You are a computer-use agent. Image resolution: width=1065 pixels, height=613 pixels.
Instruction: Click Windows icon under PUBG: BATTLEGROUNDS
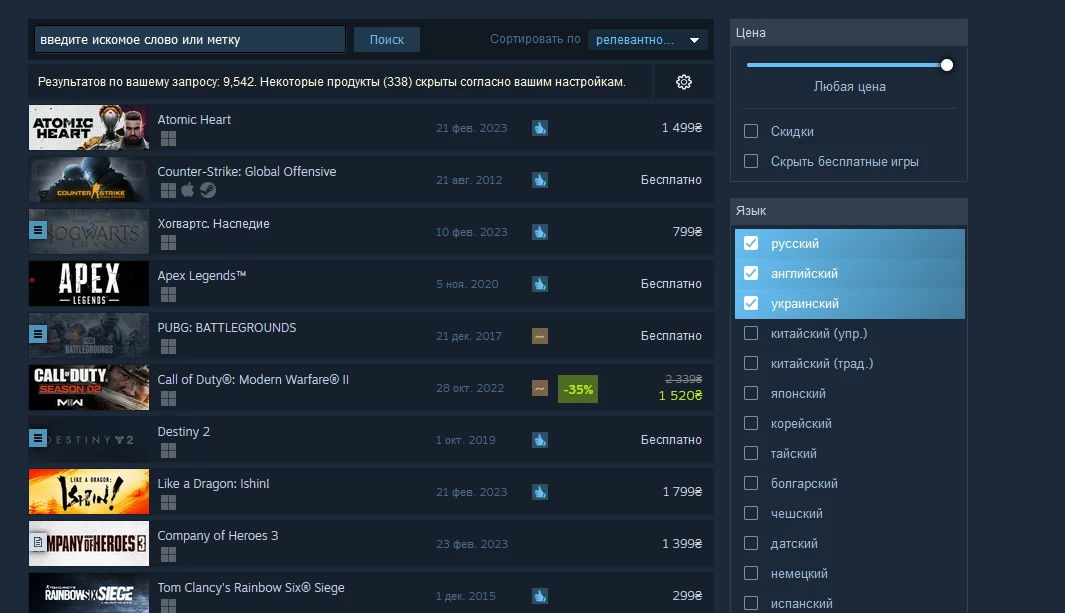tap(168, 347)
